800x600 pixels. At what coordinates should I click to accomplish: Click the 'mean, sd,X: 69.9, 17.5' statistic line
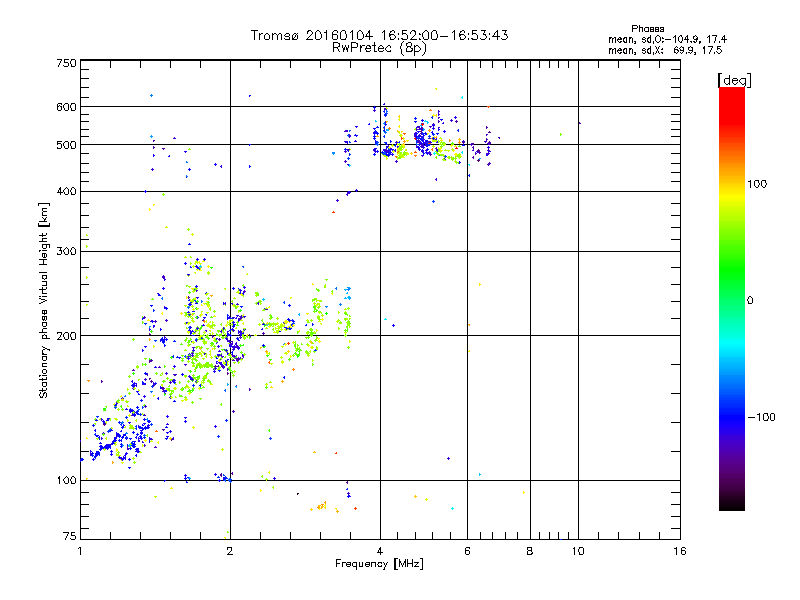tap(665, 51)
